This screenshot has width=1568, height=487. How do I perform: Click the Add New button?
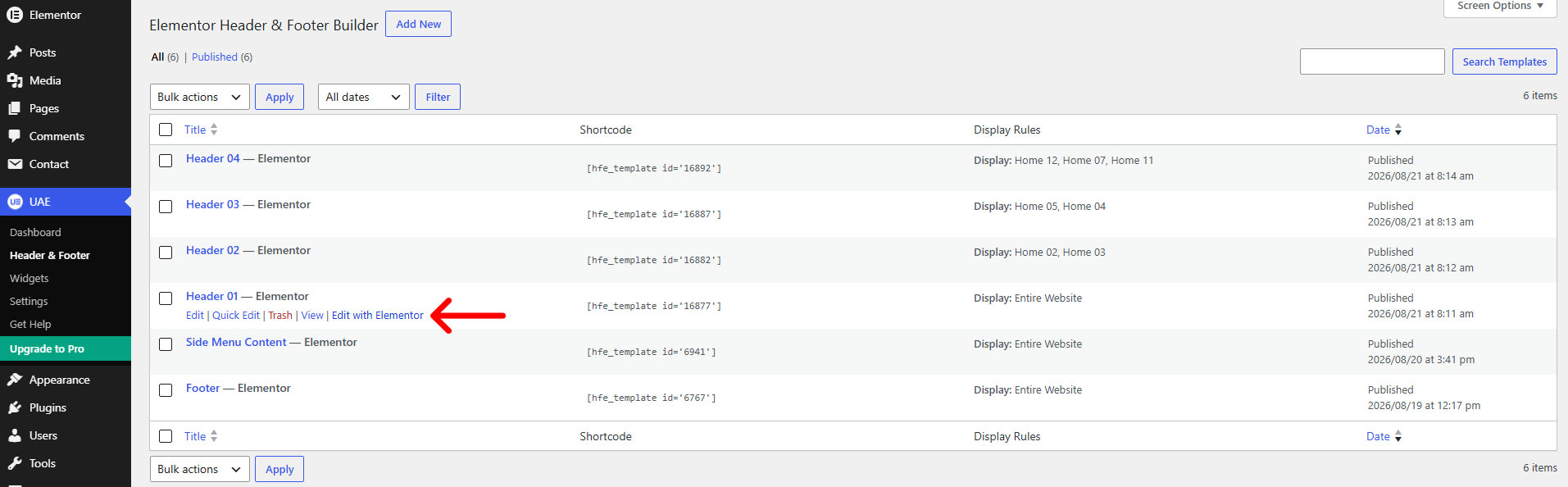pos(418,24)
